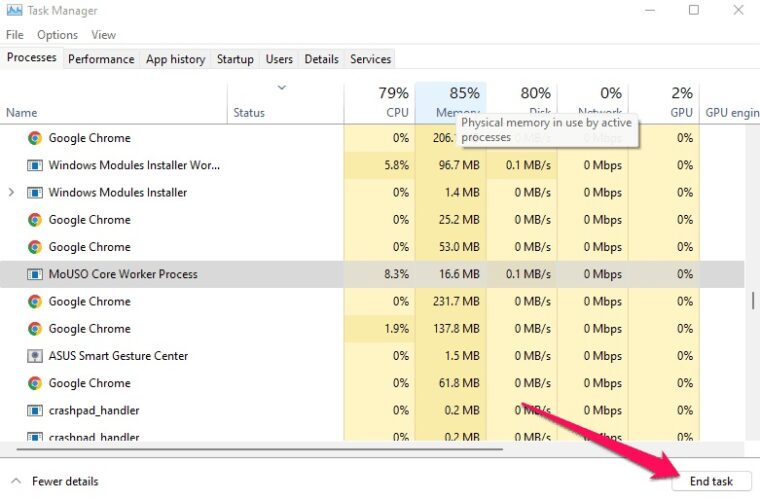Click Chrome icon in the 53.0 MB row
The width and height of the screenshot is (760, 500).
[34, 247]
